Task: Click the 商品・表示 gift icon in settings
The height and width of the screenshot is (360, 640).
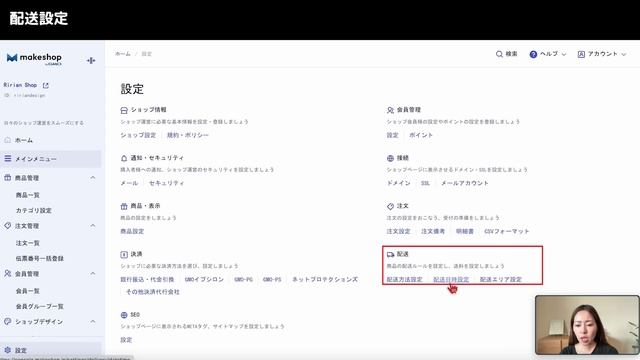Action: point(124,206)
